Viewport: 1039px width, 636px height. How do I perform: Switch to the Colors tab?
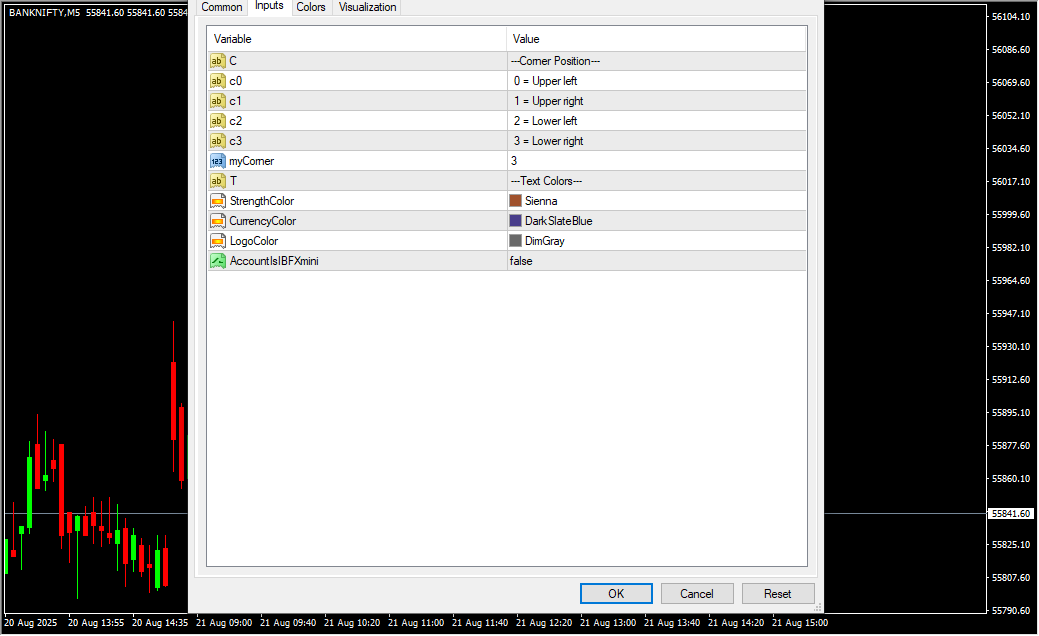coord(311,7)
